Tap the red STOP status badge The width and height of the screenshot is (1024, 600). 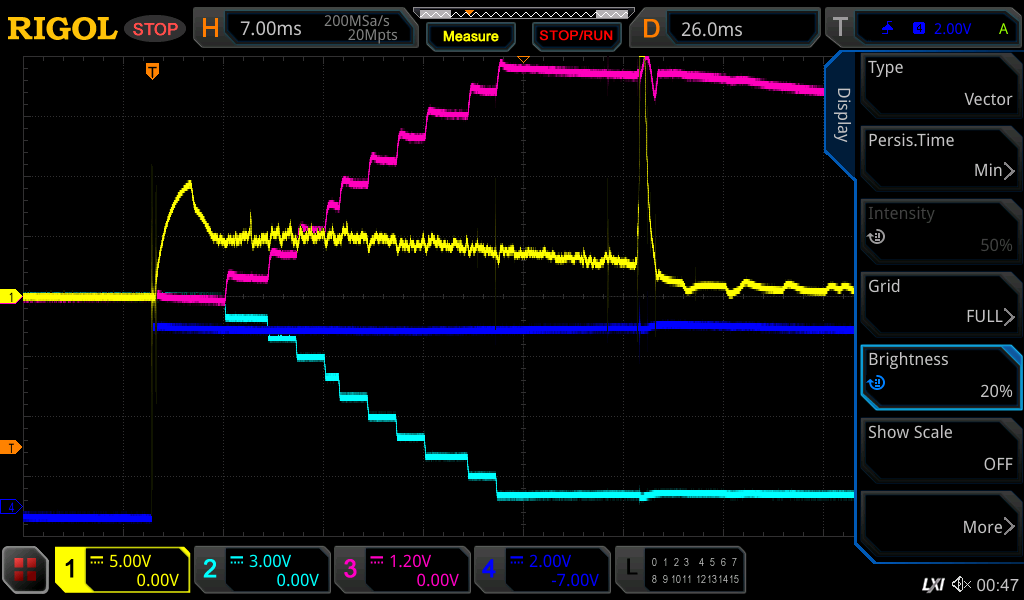(157, 29)
